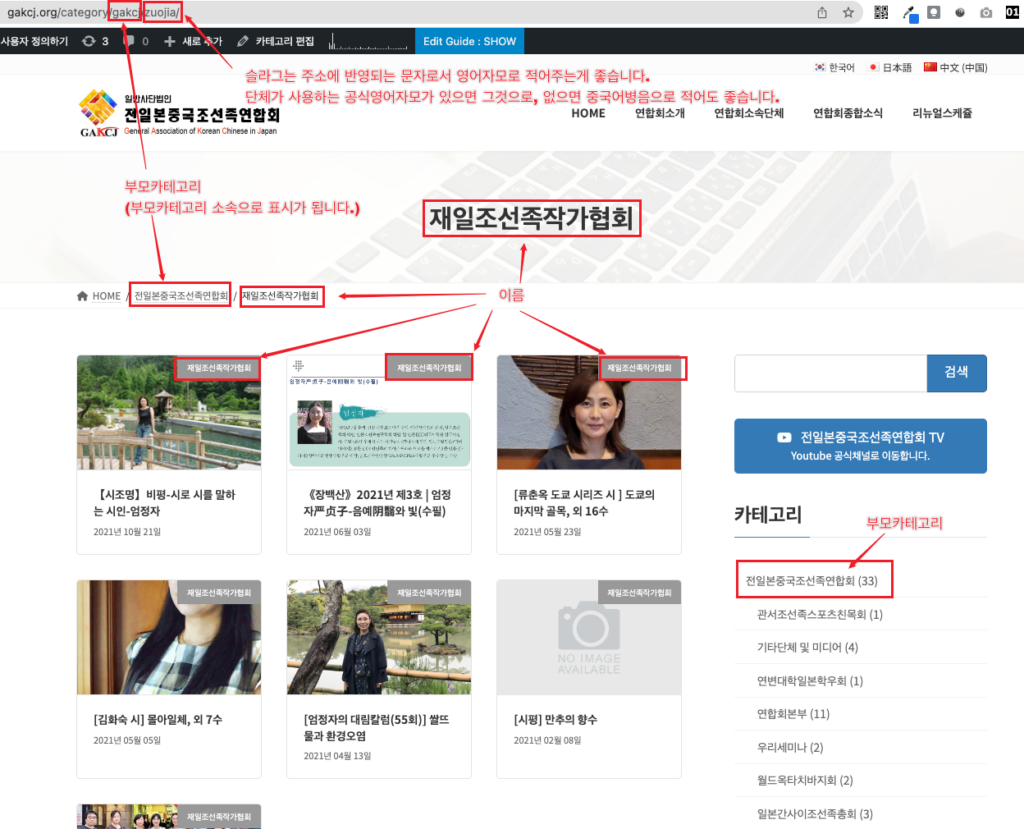1024x829 pixels.
Task: Expand the 연합회소속단체 navigation menu
Action: (749, 113)
